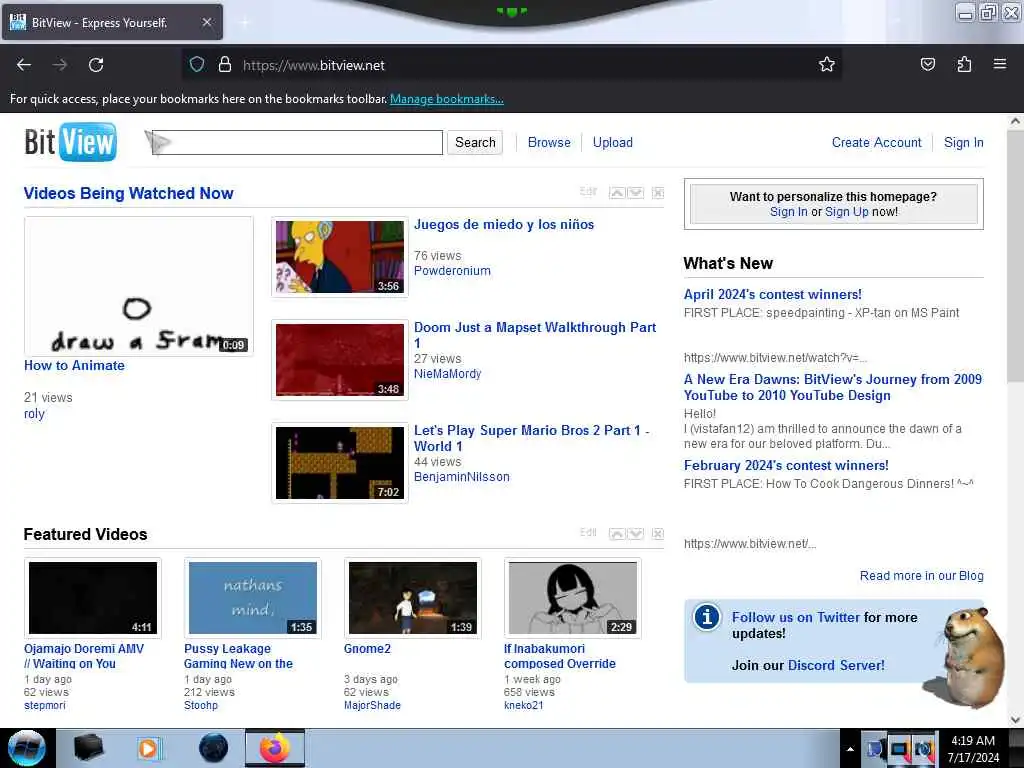Image resolution: width=1024 pixels, height=768 pixels.
Task: Visit BenjaminNilsson's channel
Action: (x=462, y=477)
